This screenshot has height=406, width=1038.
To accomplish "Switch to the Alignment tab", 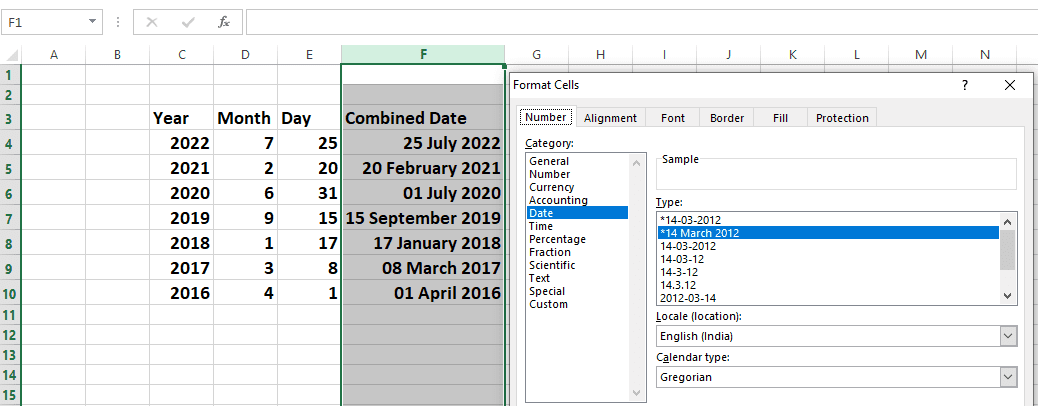I will [610, 118].
